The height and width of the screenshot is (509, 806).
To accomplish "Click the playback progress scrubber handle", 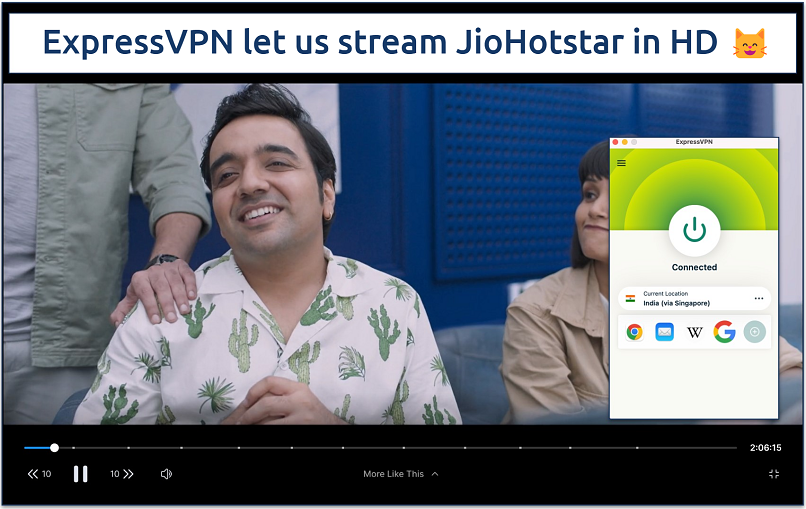I will pos(54,448).
